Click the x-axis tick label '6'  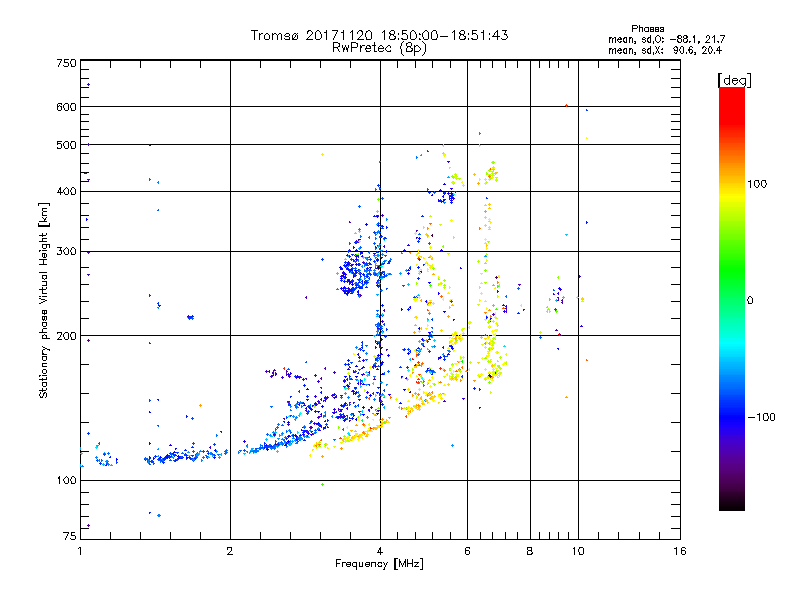click(467, 551)
